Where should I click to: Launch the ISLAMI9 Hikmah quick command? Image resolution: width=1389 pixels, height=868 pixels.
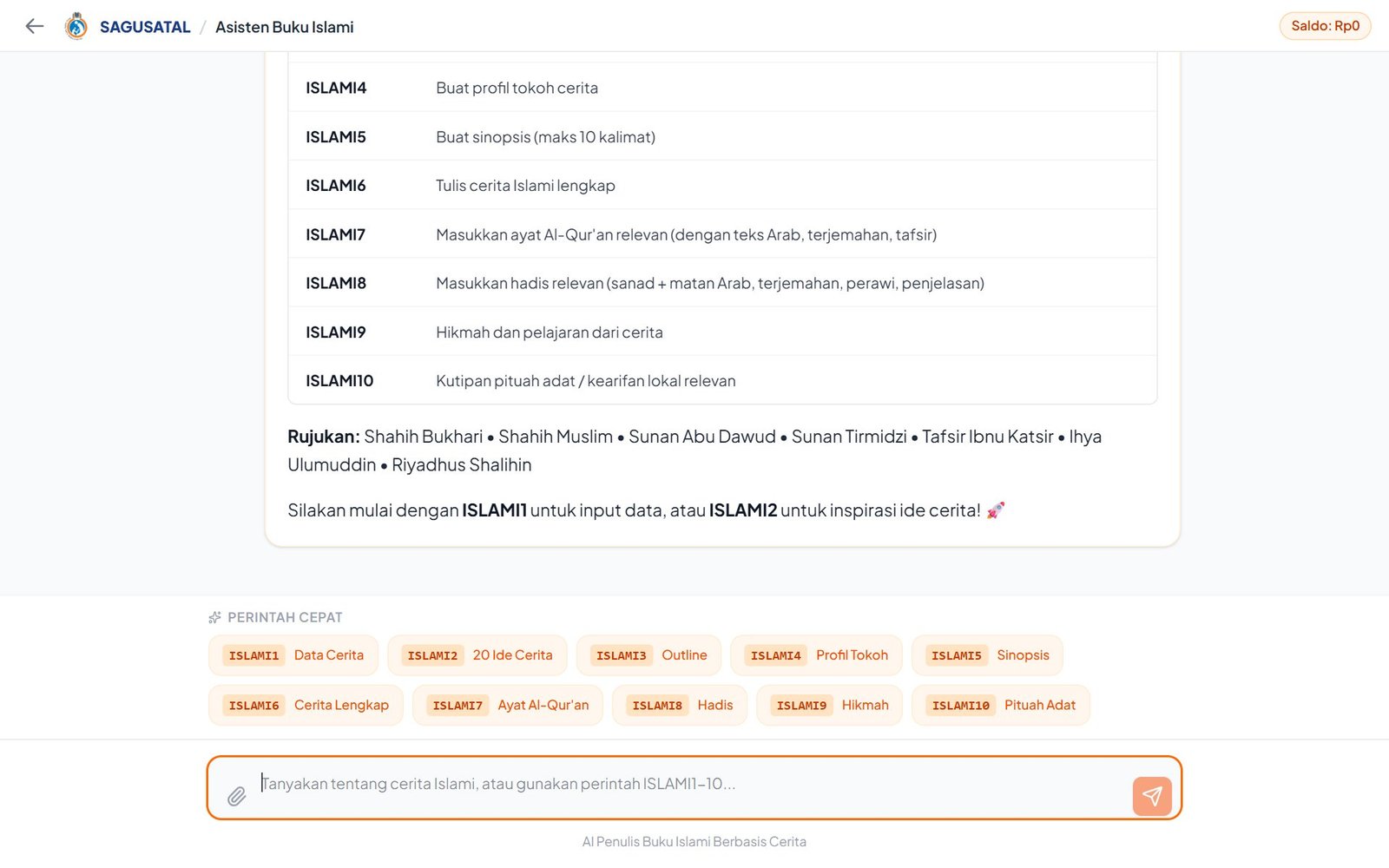click(829, 705)
